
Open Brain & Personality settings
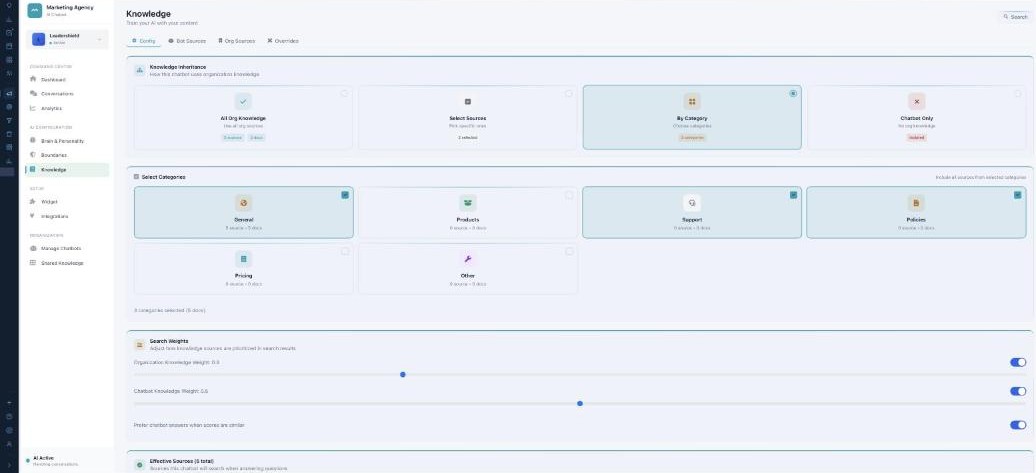click(66, 141)
